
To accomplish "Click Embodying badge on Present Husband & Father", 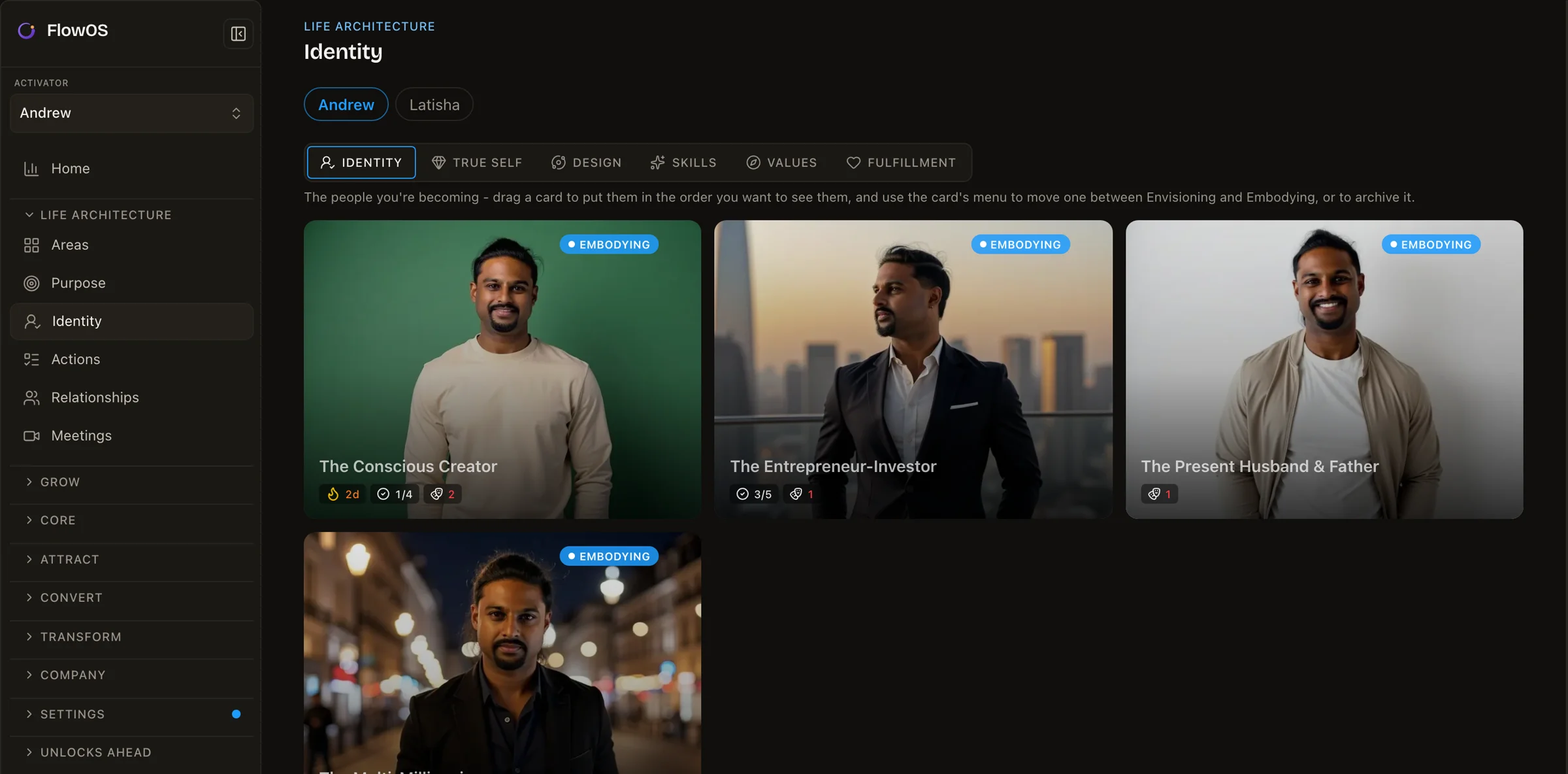I will [1431, 244].
